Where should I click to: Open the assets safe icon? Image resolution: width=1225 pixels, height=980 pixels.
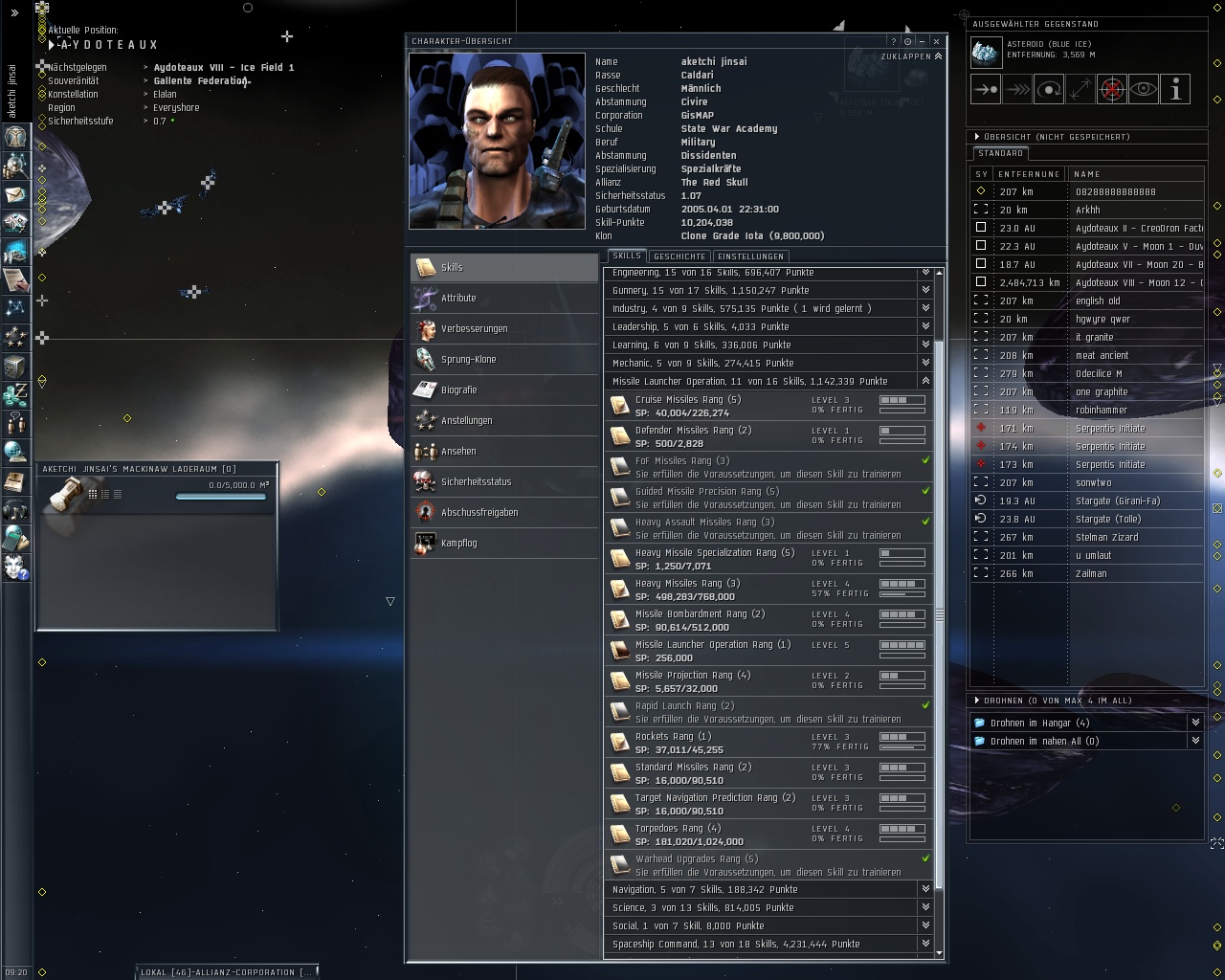(15, 366)
